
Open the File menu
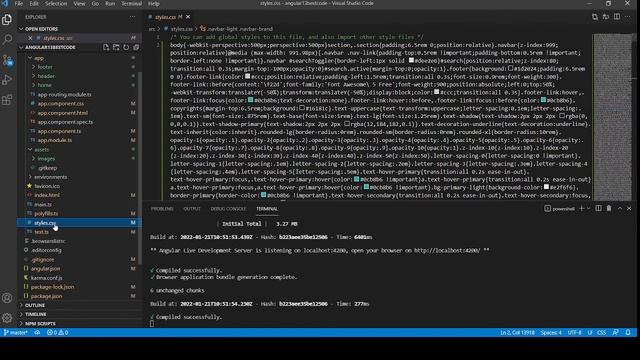point(19,3)
